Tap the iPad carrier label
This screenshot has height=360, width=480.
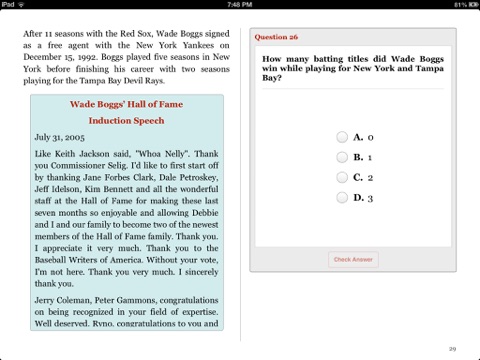[x=8, y=4]
